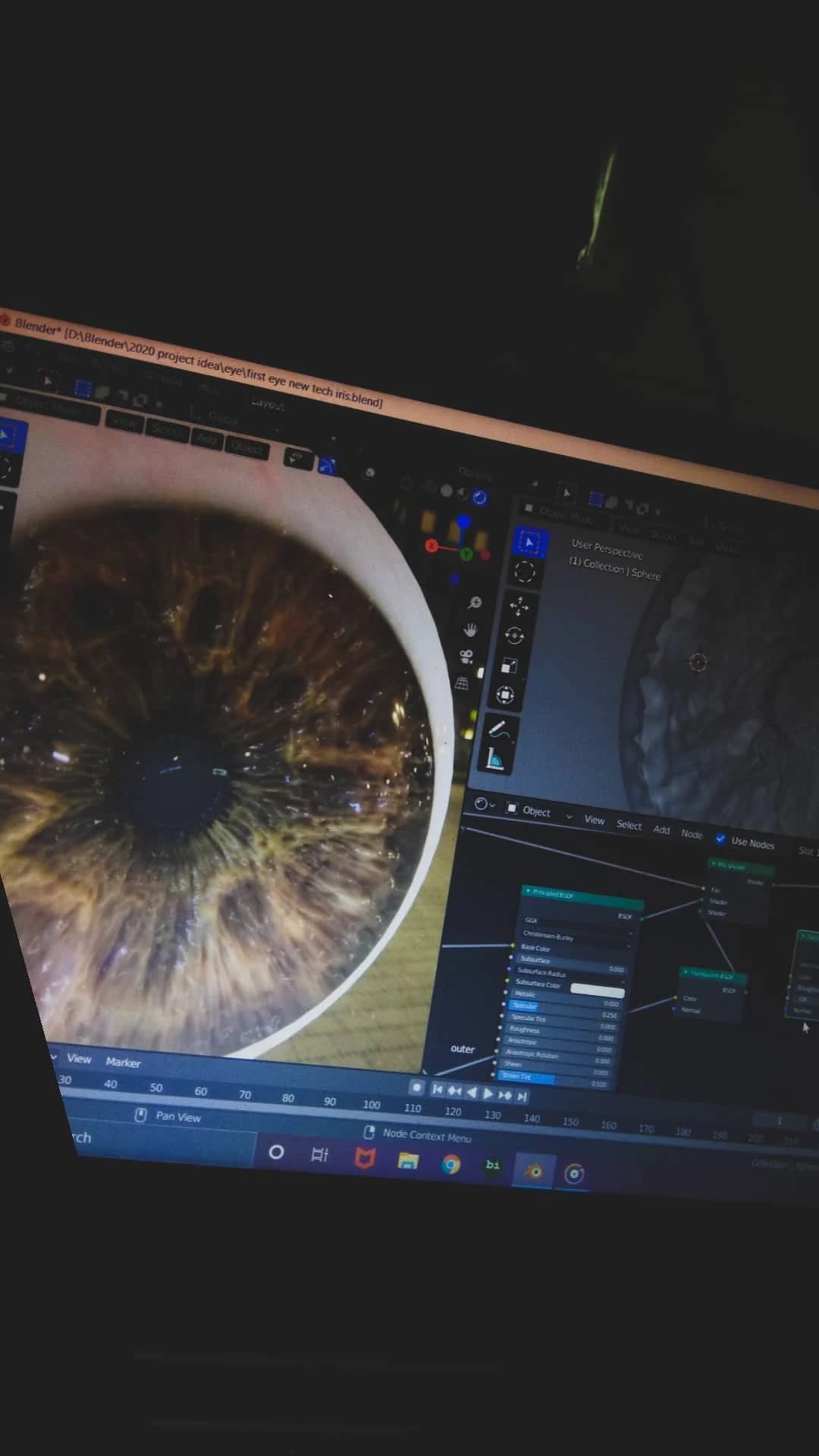Toggle the Use Nodes checkbox
The width and height of the screenshot is (819, 1456).
[720, 838]
